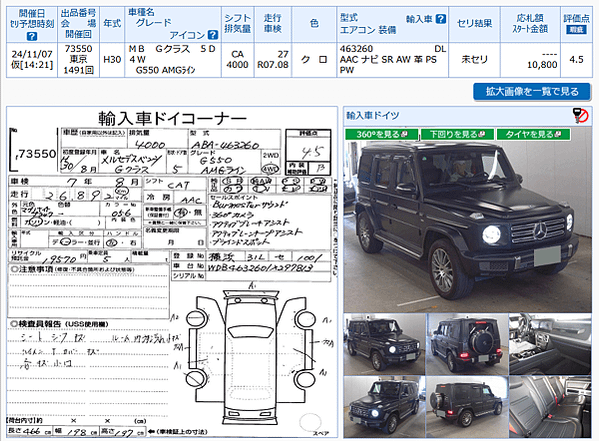Click the help icon beside 輸入車 header
The height and width of the screenshot is (441, 599).
point(441,19)
